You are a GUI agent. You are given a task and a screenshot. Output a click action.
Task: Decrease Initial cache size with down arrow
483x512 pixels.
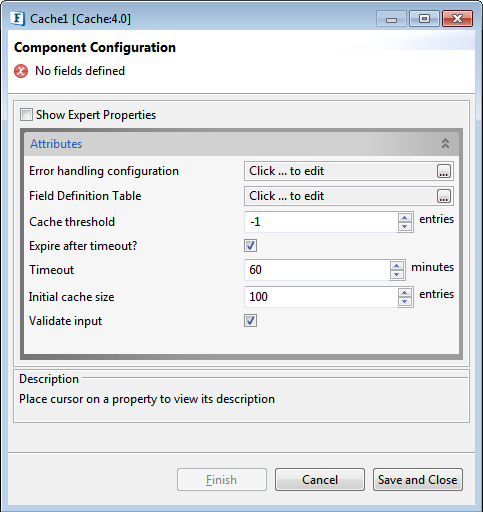(405, 301)
